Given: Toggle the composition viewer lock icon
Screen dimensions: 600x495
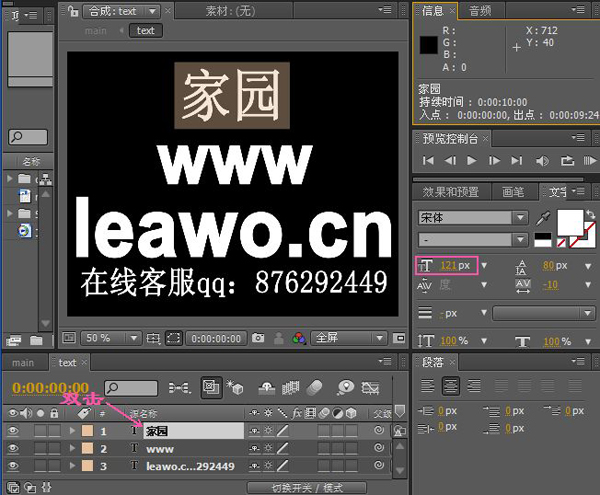Looking at the screenshot, I should coord(73,11).
